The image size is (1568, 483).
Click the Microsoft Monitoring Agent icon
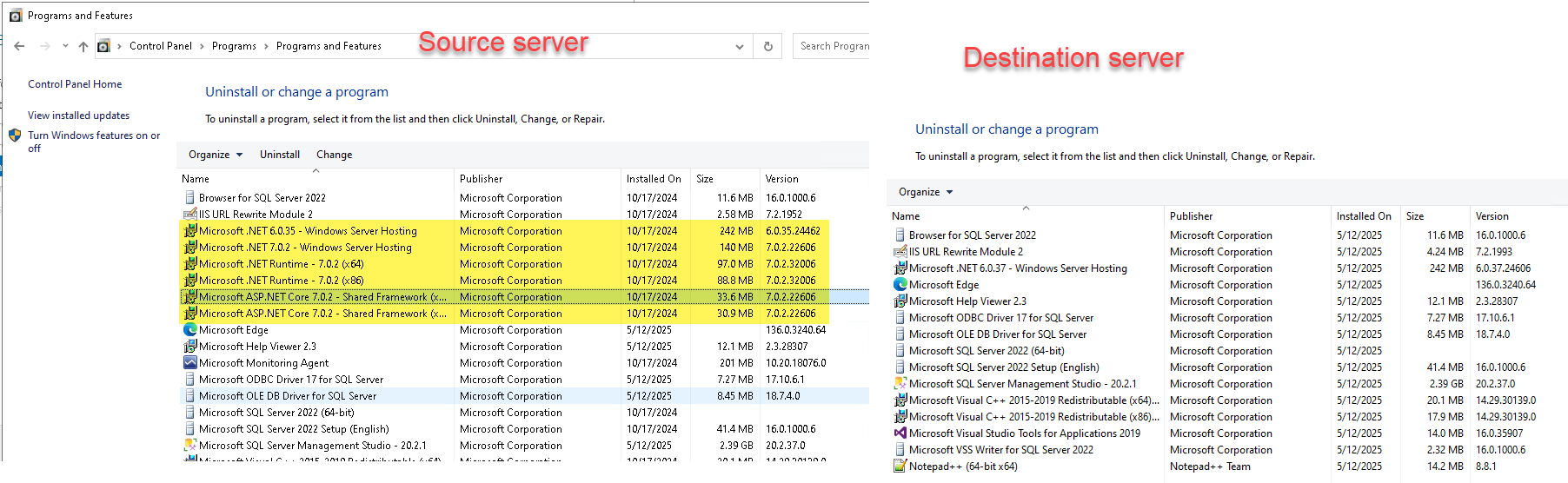pyautogui.click(x=190, y=363)
